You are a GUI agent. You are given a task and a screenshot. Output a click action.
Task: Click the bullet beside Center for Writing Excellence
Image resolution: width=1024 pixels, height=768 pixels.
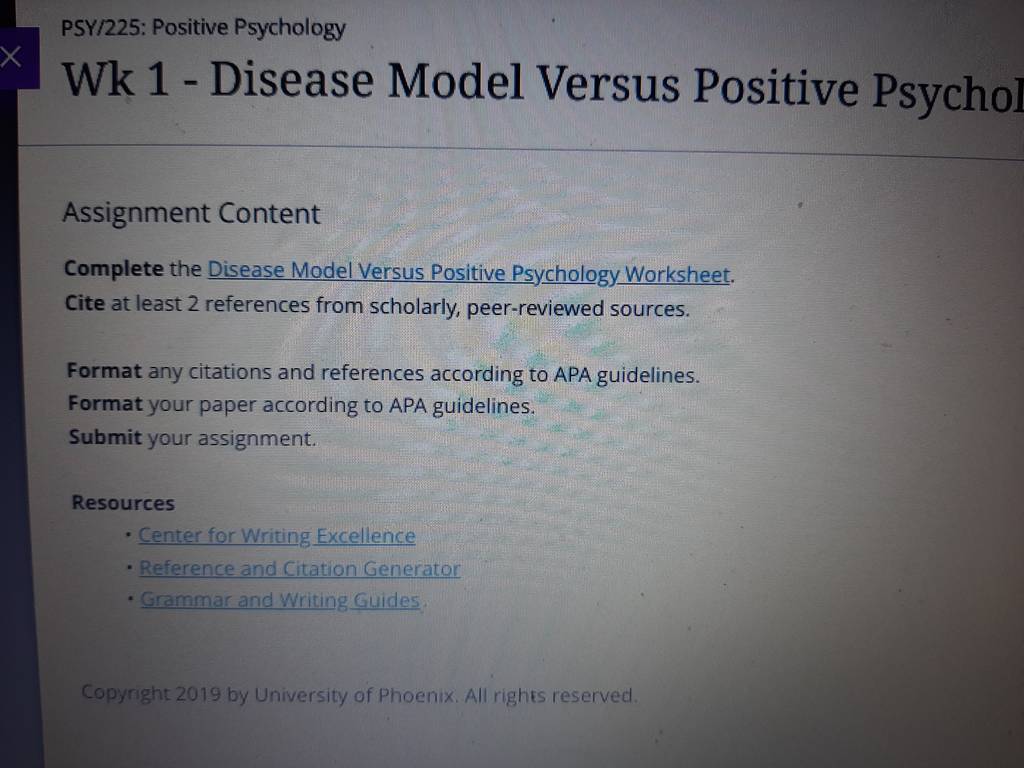tap(129, 535)
